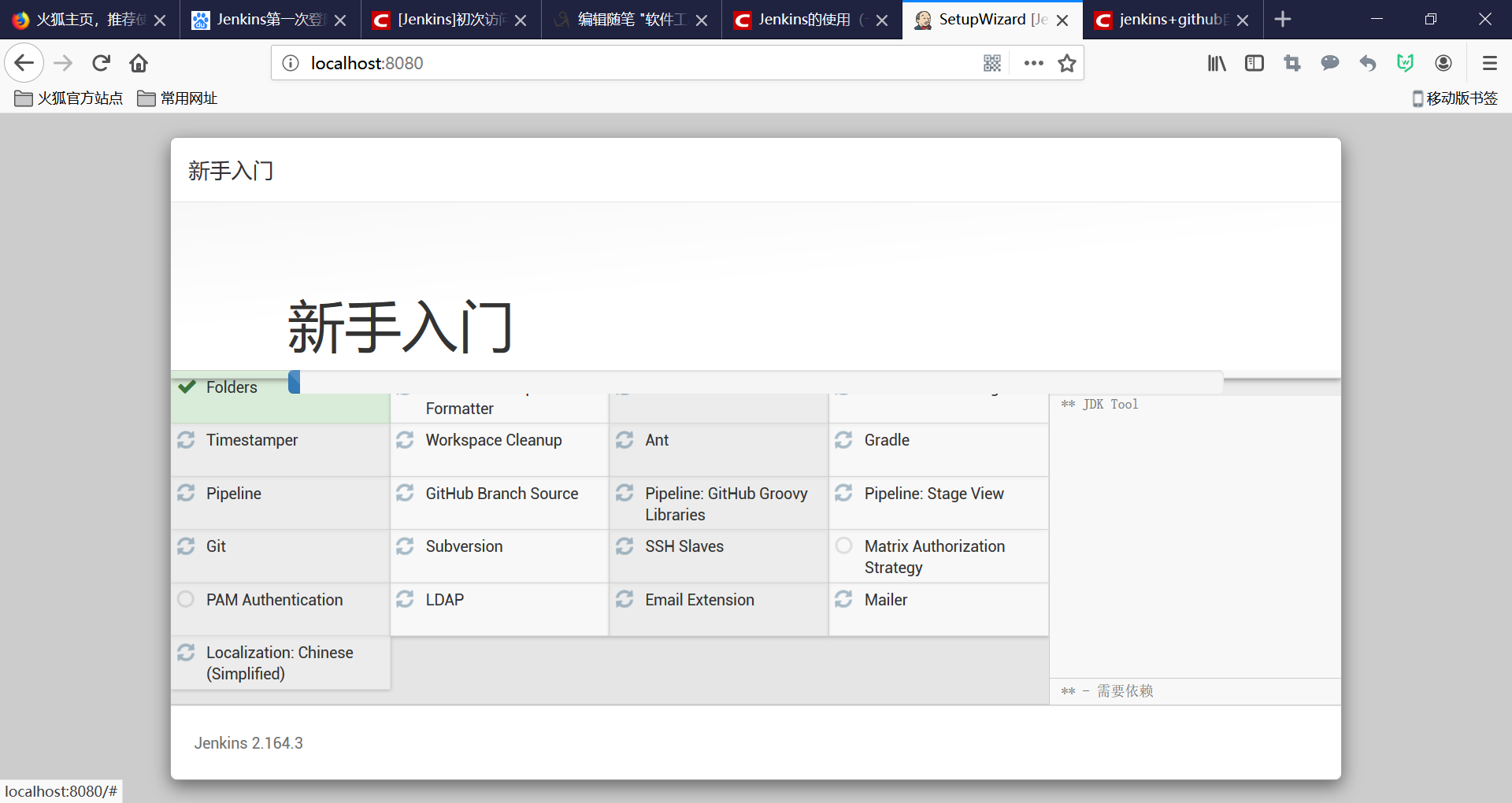Go back using the browser back arrow

click(24, 63)
